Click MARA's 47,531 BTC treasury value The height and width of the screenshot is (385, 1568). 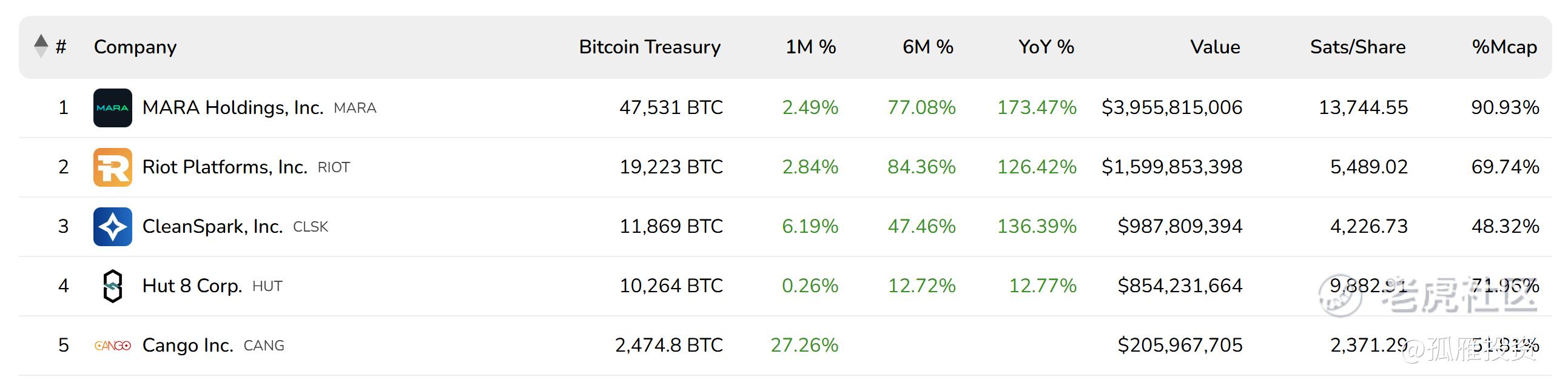point(671,108)
